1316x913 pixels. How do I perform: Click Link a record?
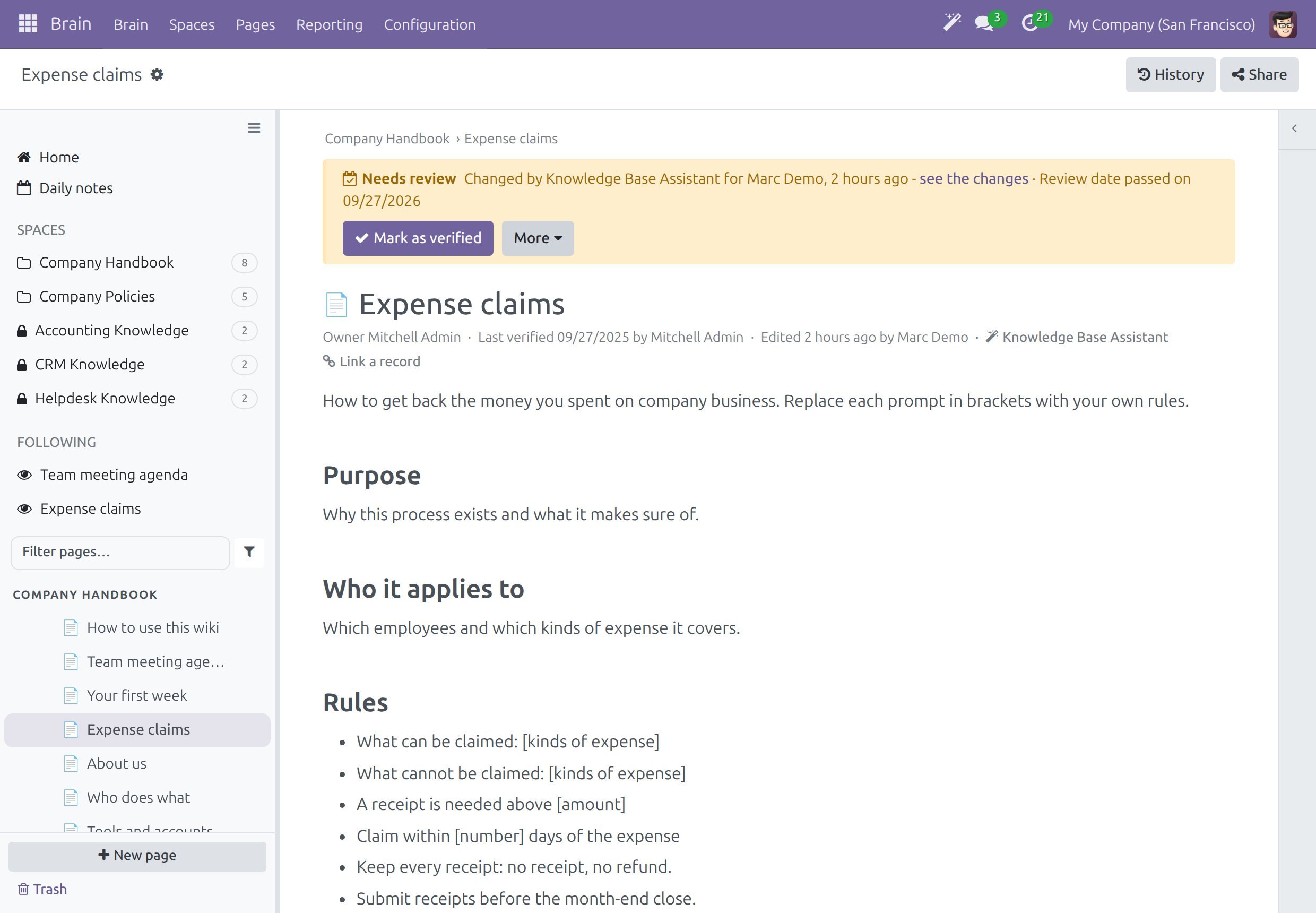tap(372, 361)
